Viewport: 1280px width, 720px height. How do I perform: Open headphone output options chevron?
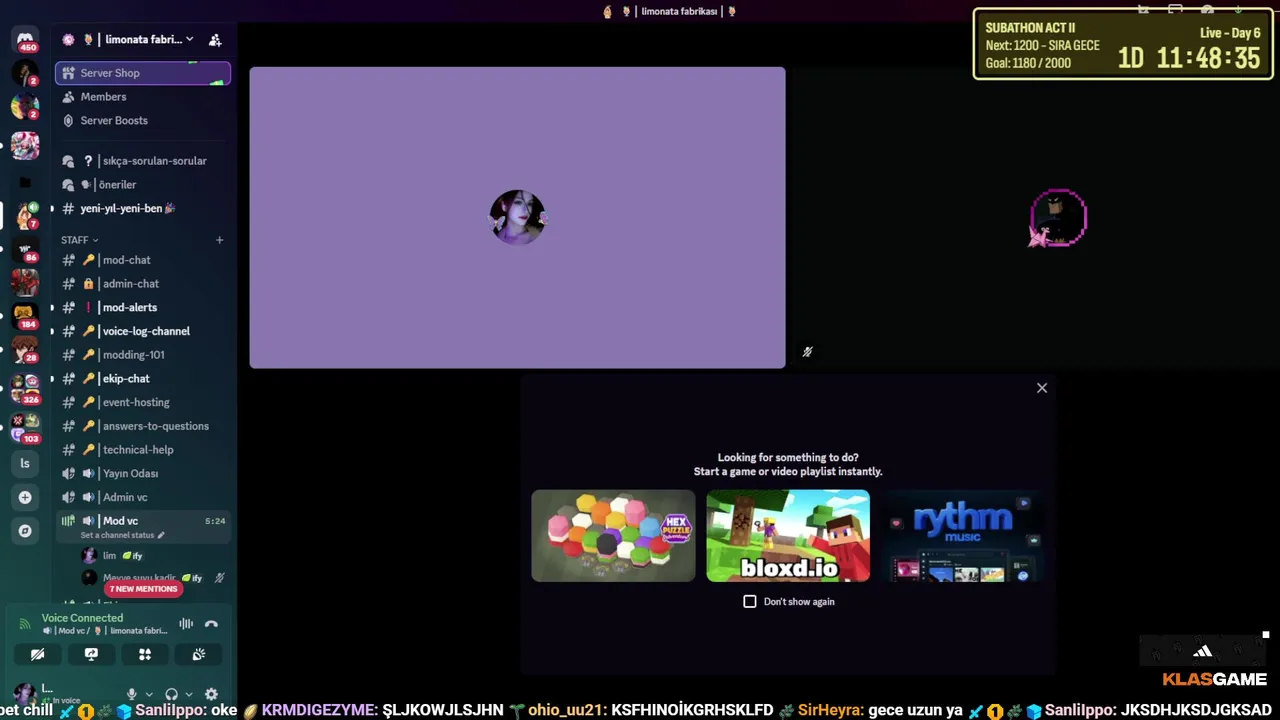point(190,694)
